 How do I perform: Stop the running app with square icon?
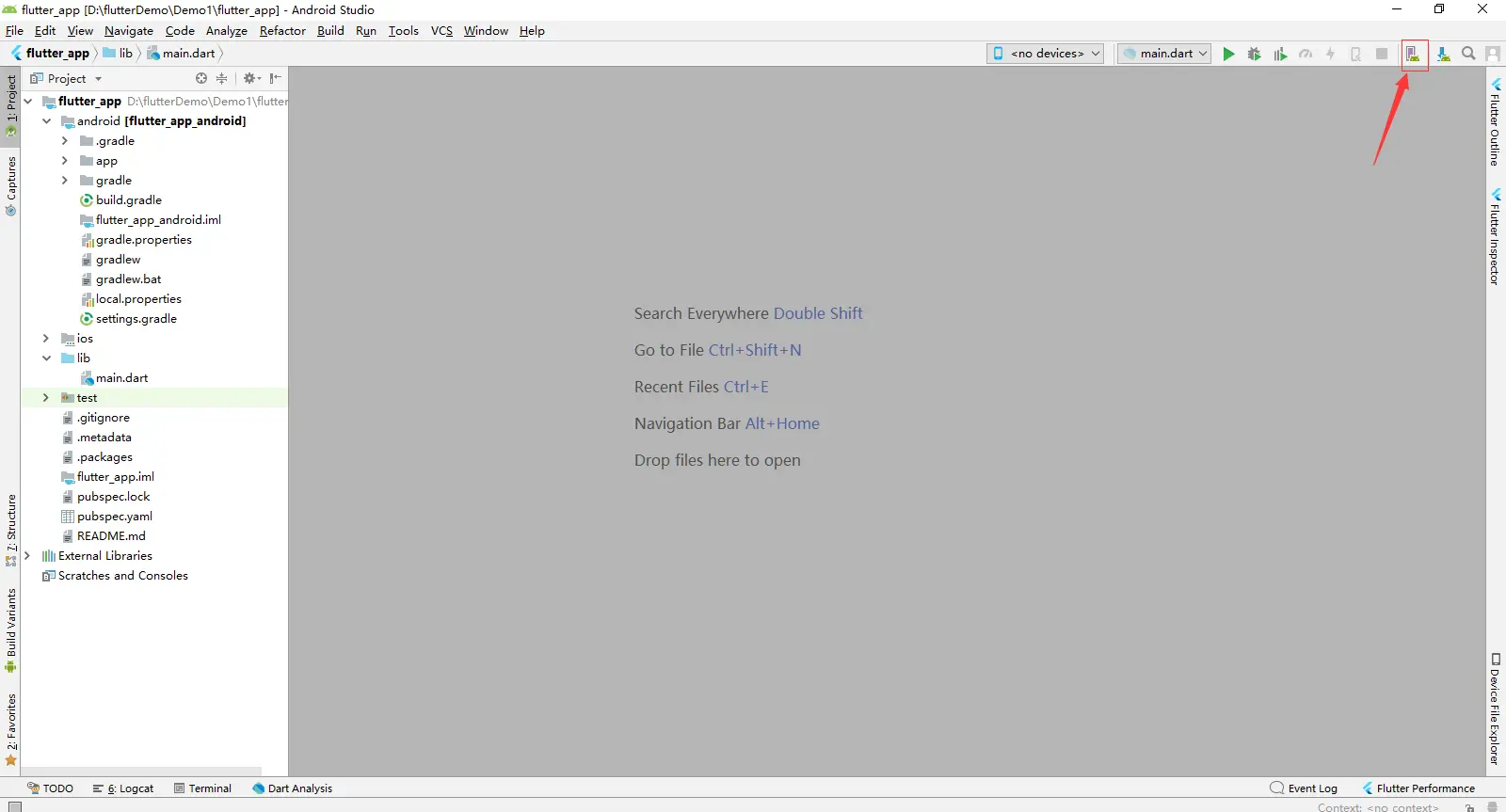click(1382, 54)
